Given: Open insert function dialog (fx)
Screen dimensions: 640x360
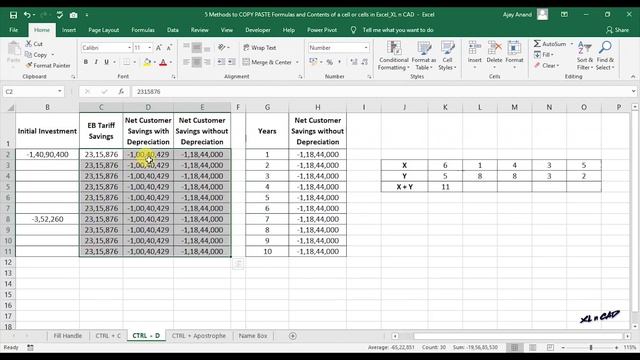Looking at the screenshot, I should click(121, 91).
